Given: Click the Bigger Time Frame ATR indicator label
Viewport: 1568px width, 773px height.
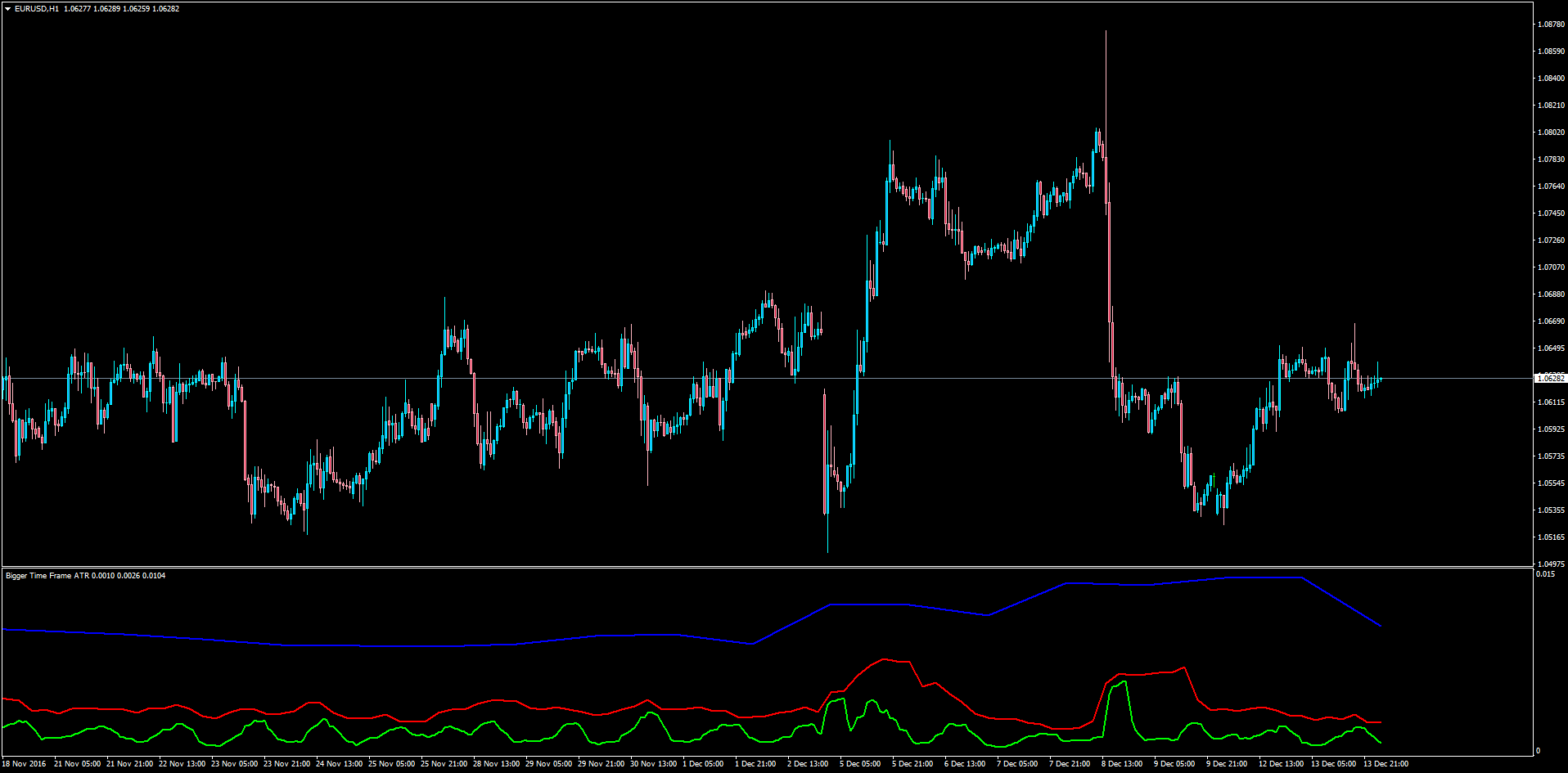Looking at the screenshot, I should [x=47, y=576].
